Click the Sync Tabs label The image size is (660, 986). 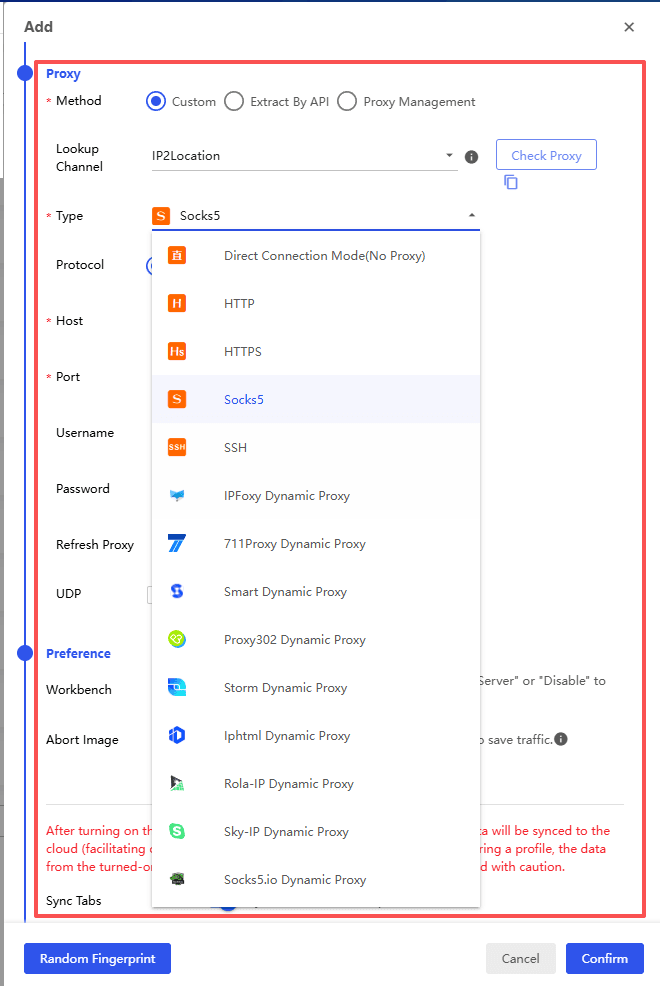[x=74, y=900]
